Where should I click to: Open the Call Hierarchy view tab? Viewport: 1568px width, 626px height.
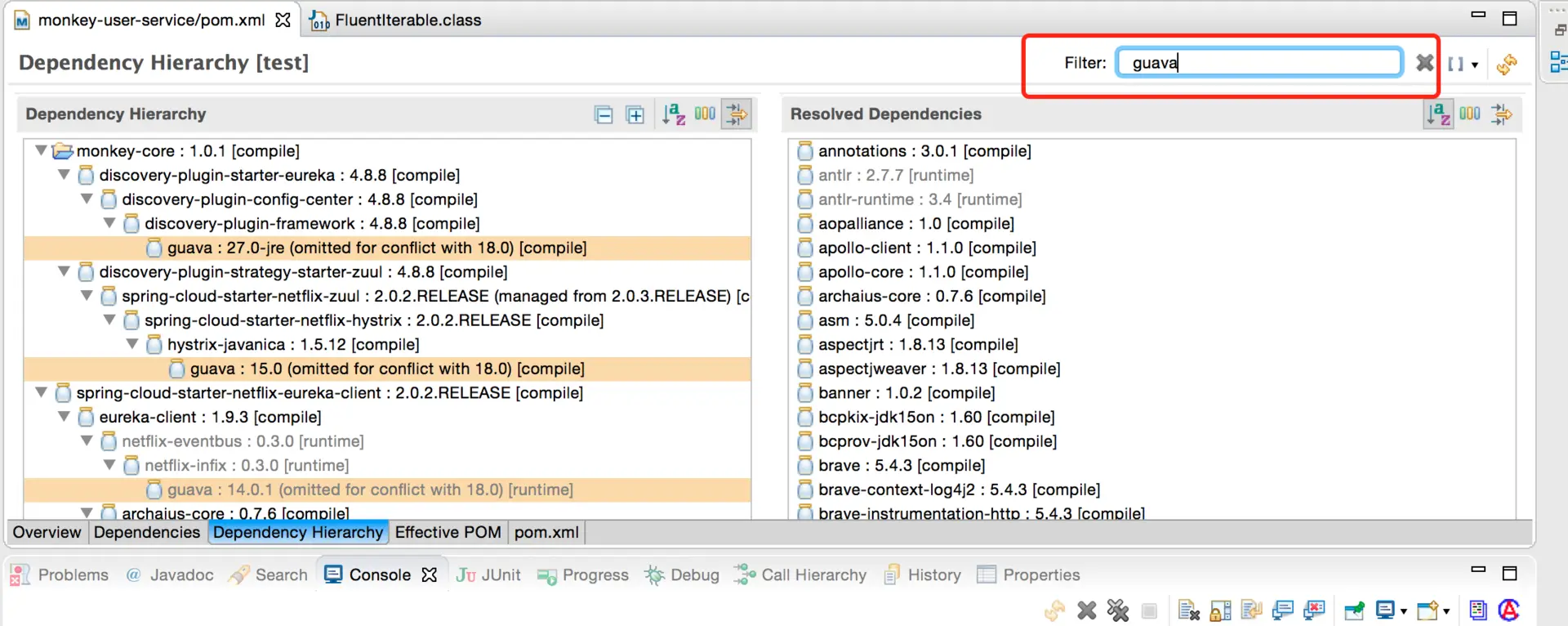click(800, 575)
